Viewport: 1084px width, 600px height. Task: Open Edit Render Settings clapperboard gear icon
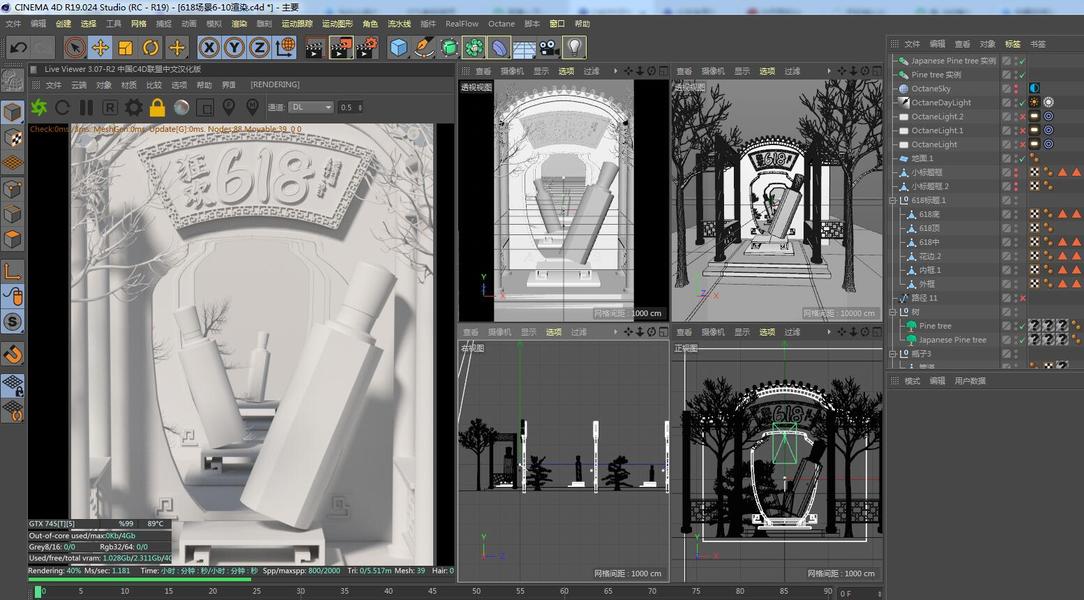[368, 48]
